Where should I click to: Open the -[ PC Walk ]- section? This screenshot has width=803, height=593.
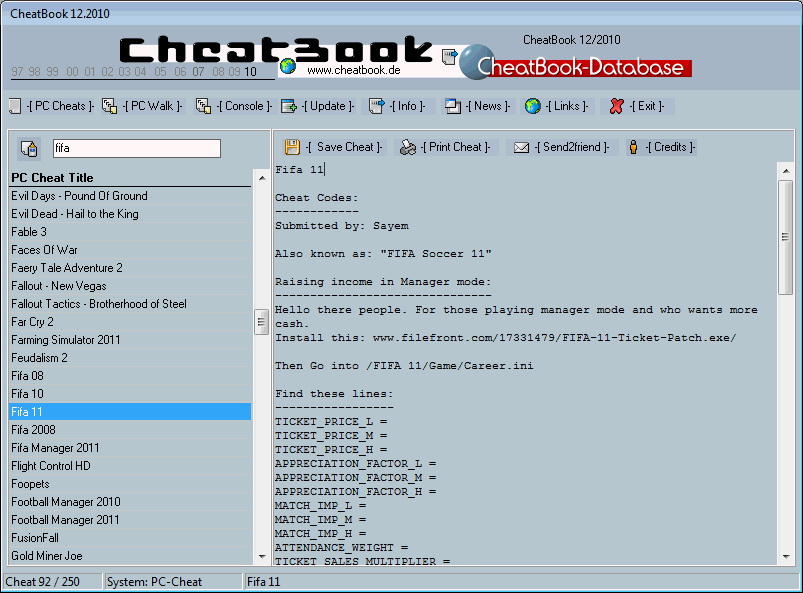pos(153,106)
